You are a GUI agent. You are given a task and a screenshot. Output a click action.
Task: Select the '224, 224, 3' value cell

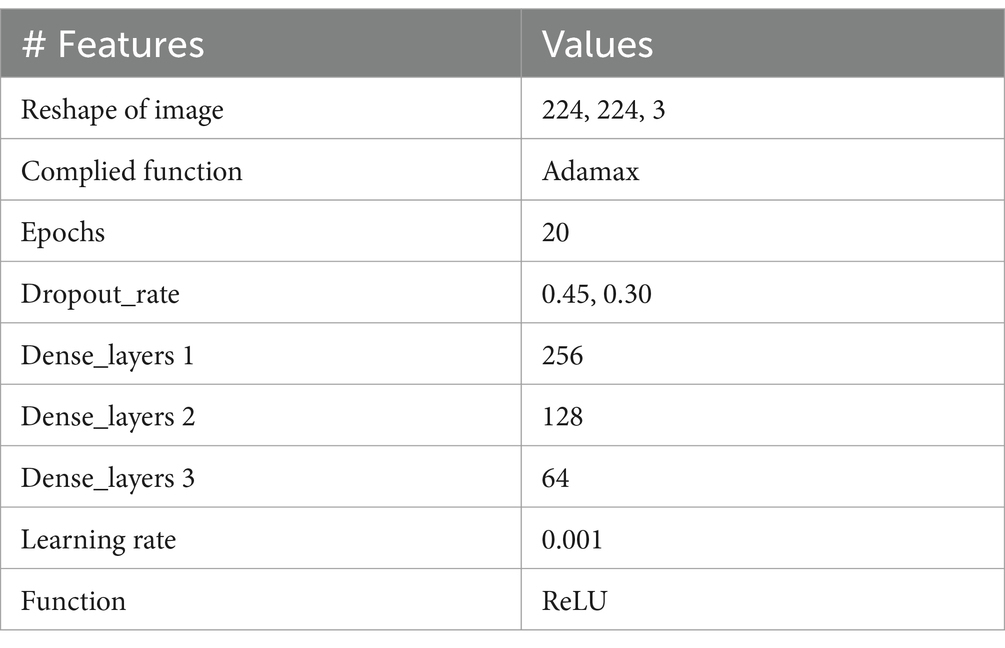click(603, 110)
